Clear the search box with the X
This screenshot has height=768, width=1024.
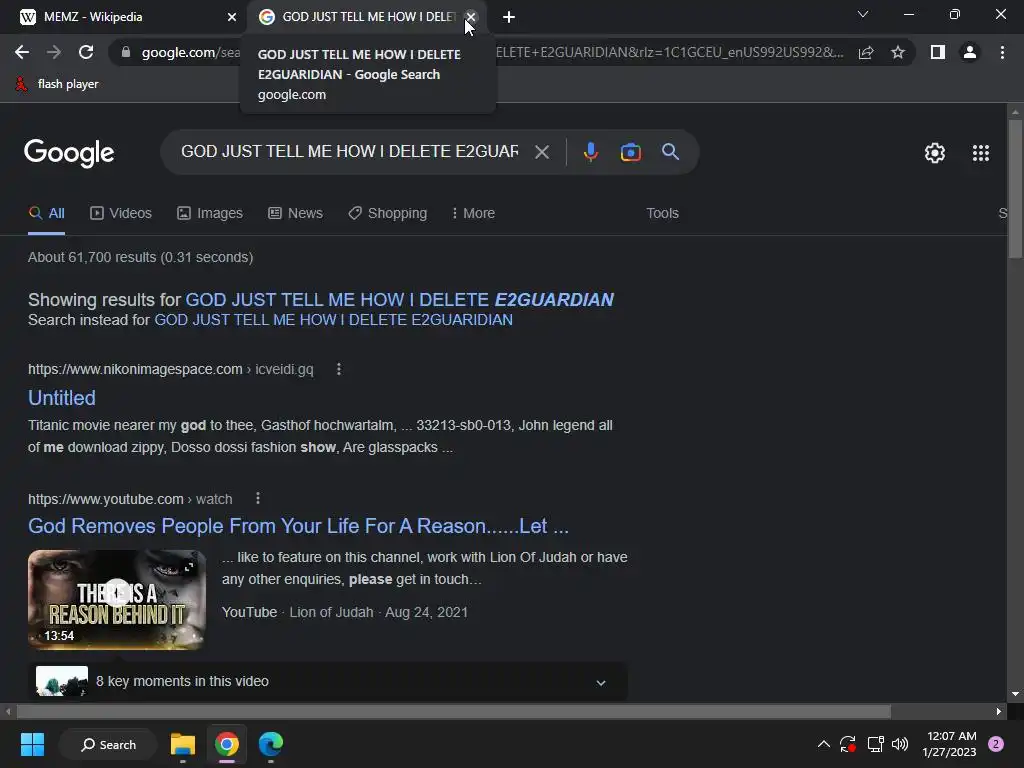tap(542, 152)
